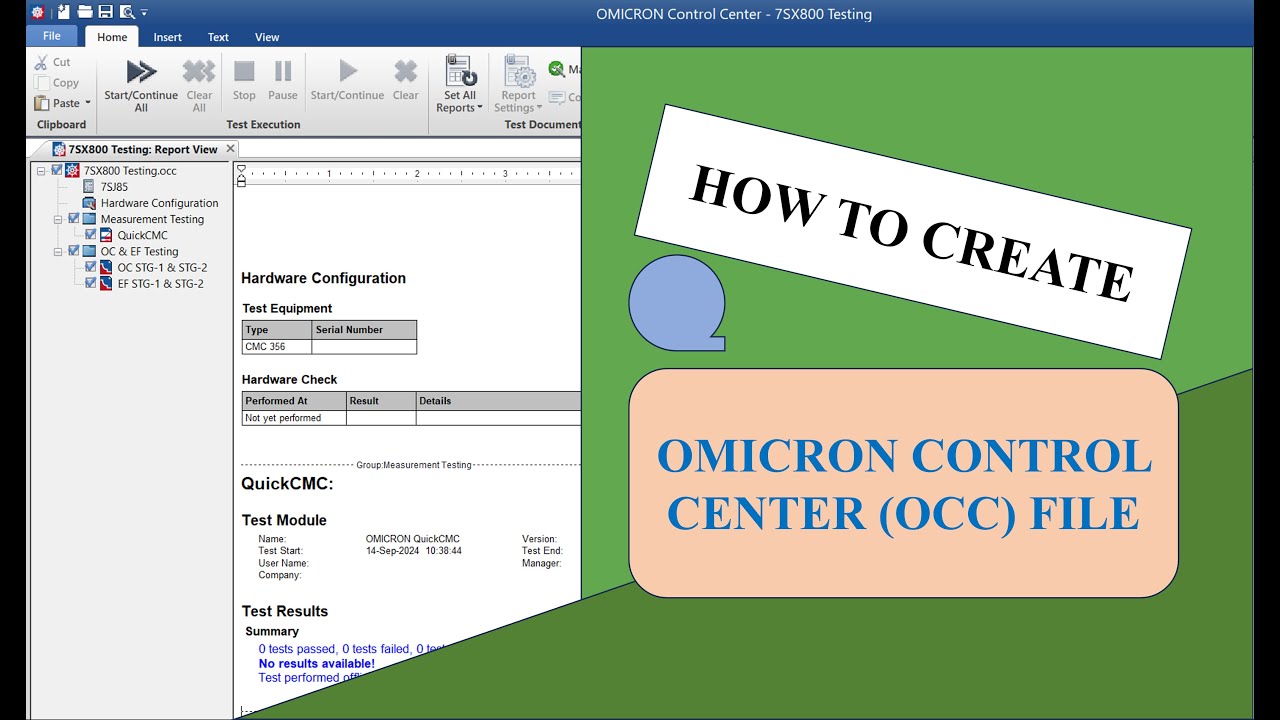The image size is (1280, 720).
Task: Click the OMICRON app logo in title bar
Action: (x=38, y=12)
